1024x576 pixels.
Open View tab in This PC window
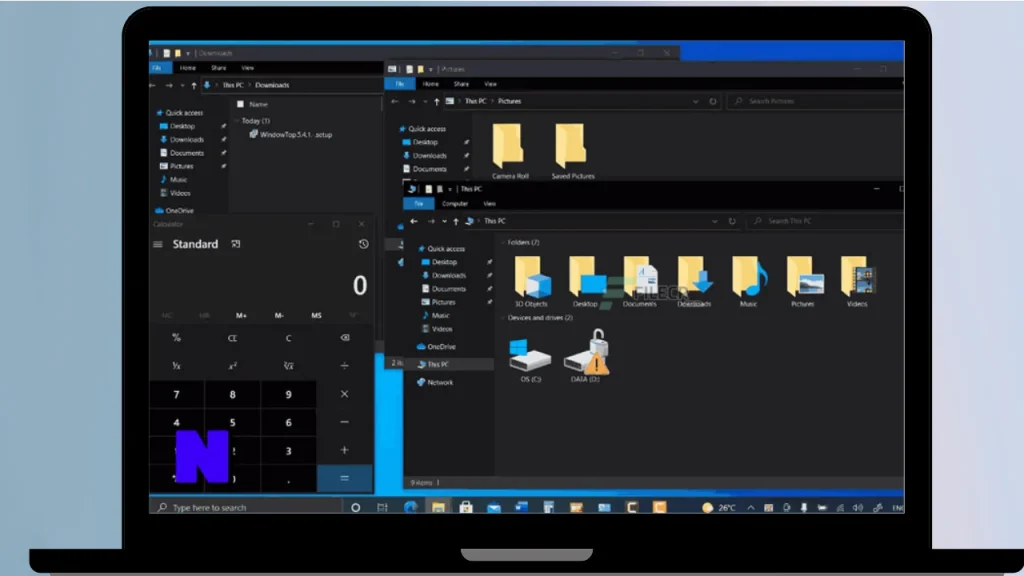[489, 204]
